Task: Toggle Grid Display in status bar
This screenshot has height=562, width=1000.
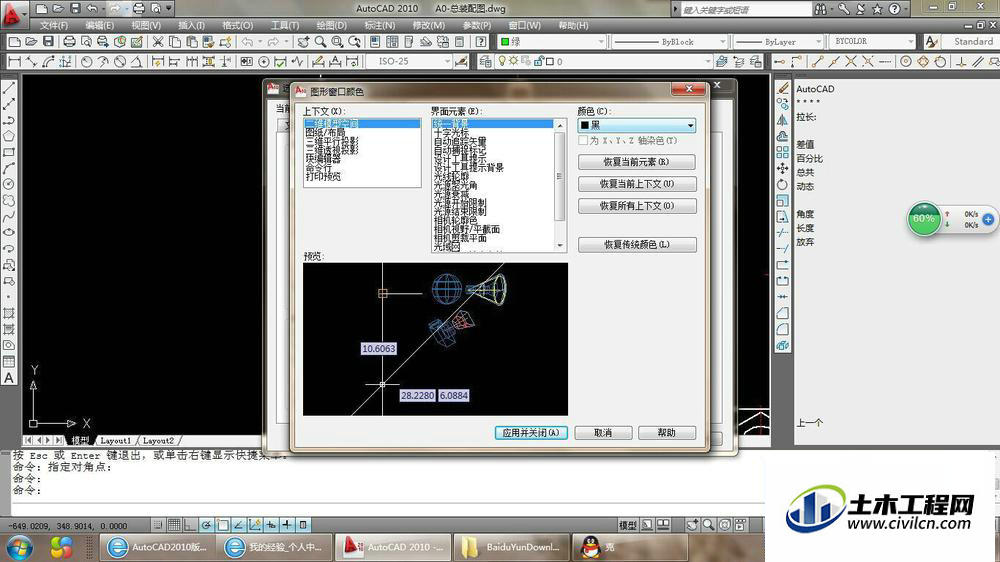Action: pyautogui.click(x=173, y=525)
